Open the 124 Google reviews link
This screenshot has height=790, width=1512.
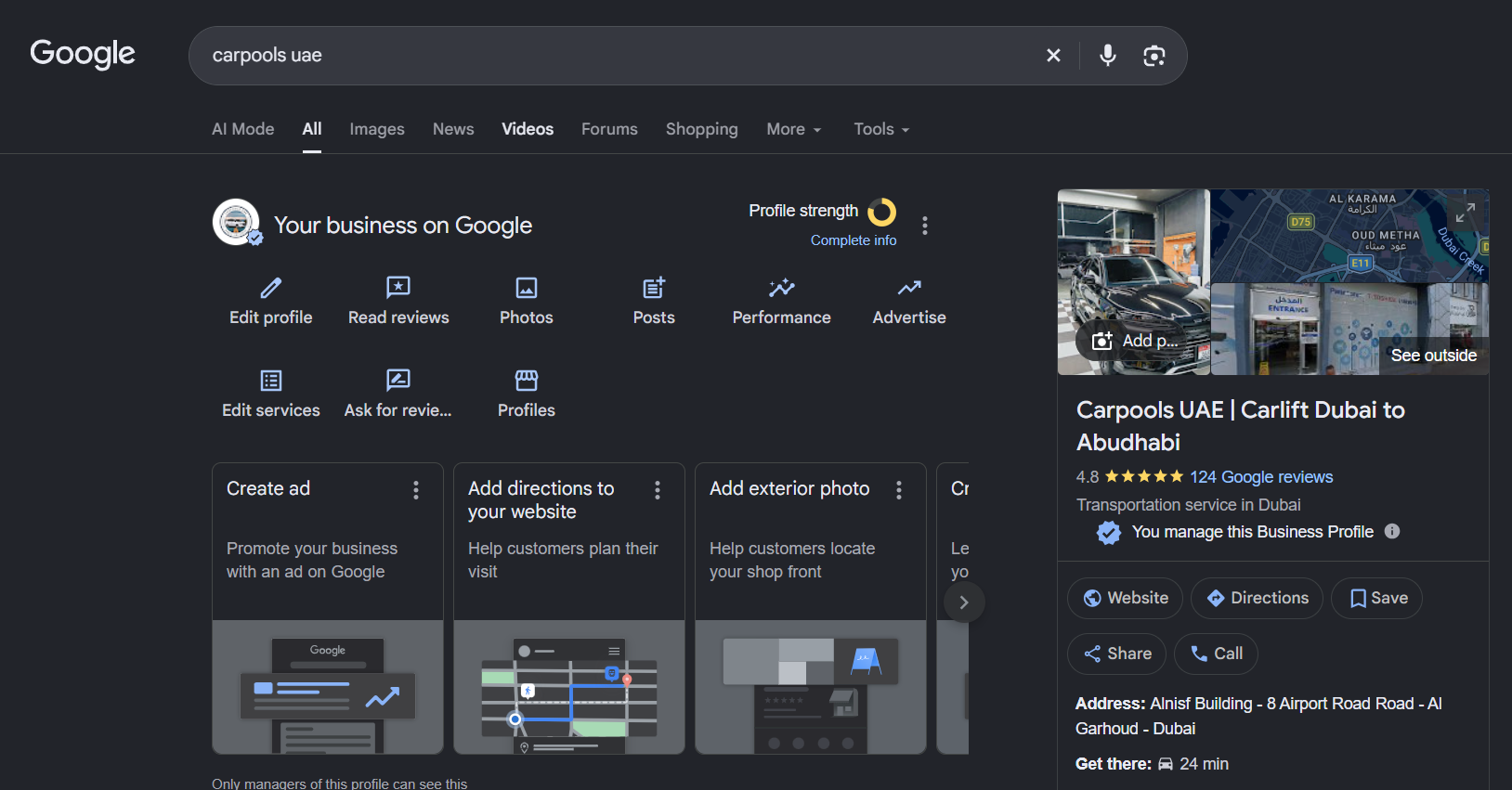pos(1261,477)
